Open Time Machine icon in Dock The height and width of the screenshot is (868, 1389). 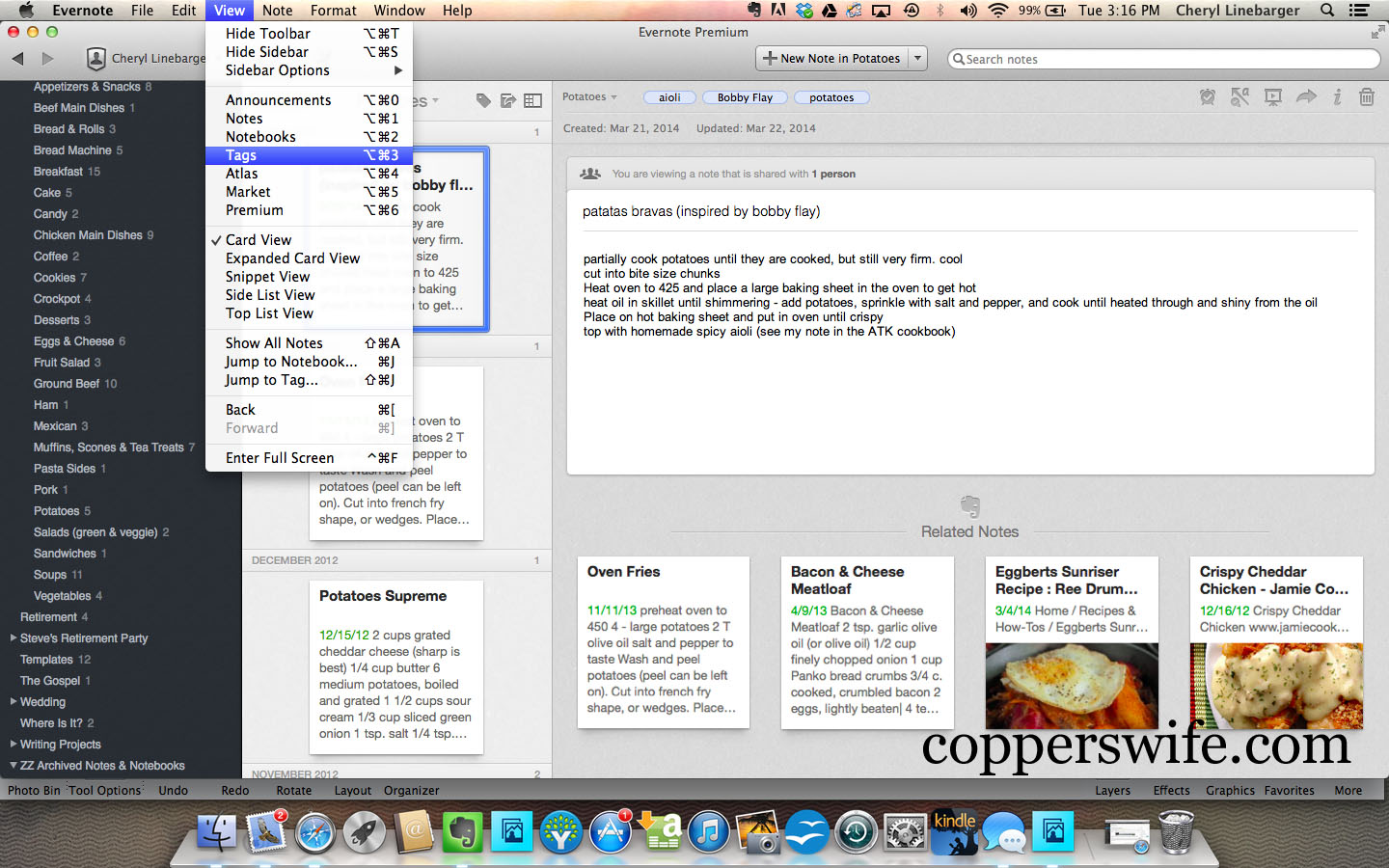[x=856, y=831]
